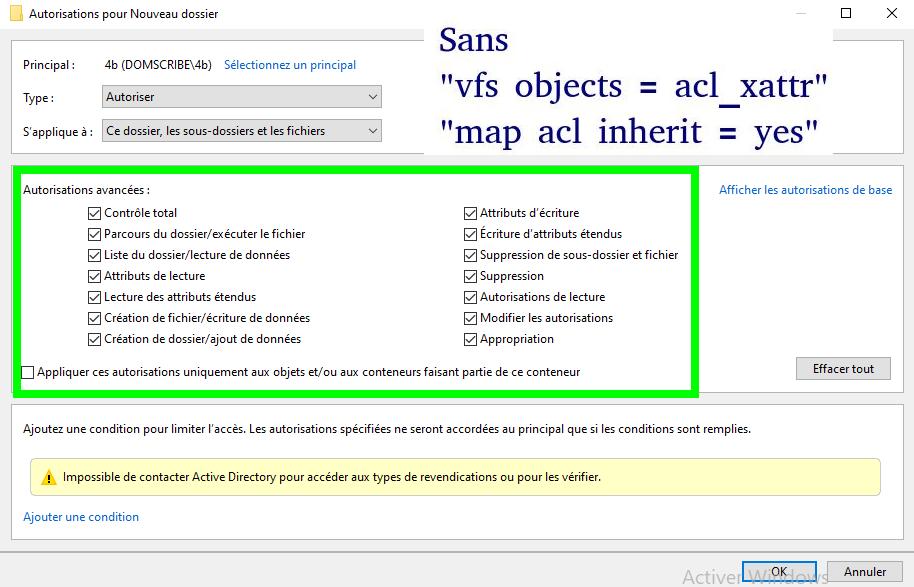Expand the S'applique à dropdown
914x587 pixels.
(x=242, y=131)
